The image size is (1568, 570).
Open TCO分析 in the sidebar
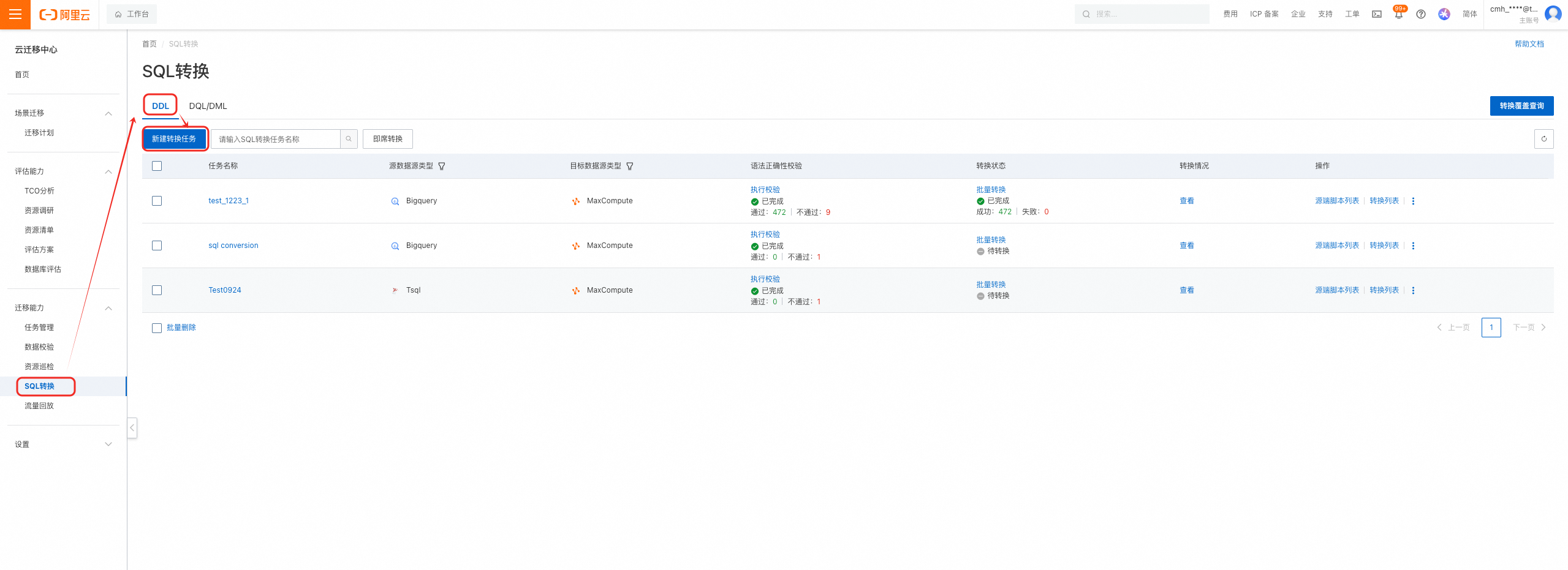(39, 191)
